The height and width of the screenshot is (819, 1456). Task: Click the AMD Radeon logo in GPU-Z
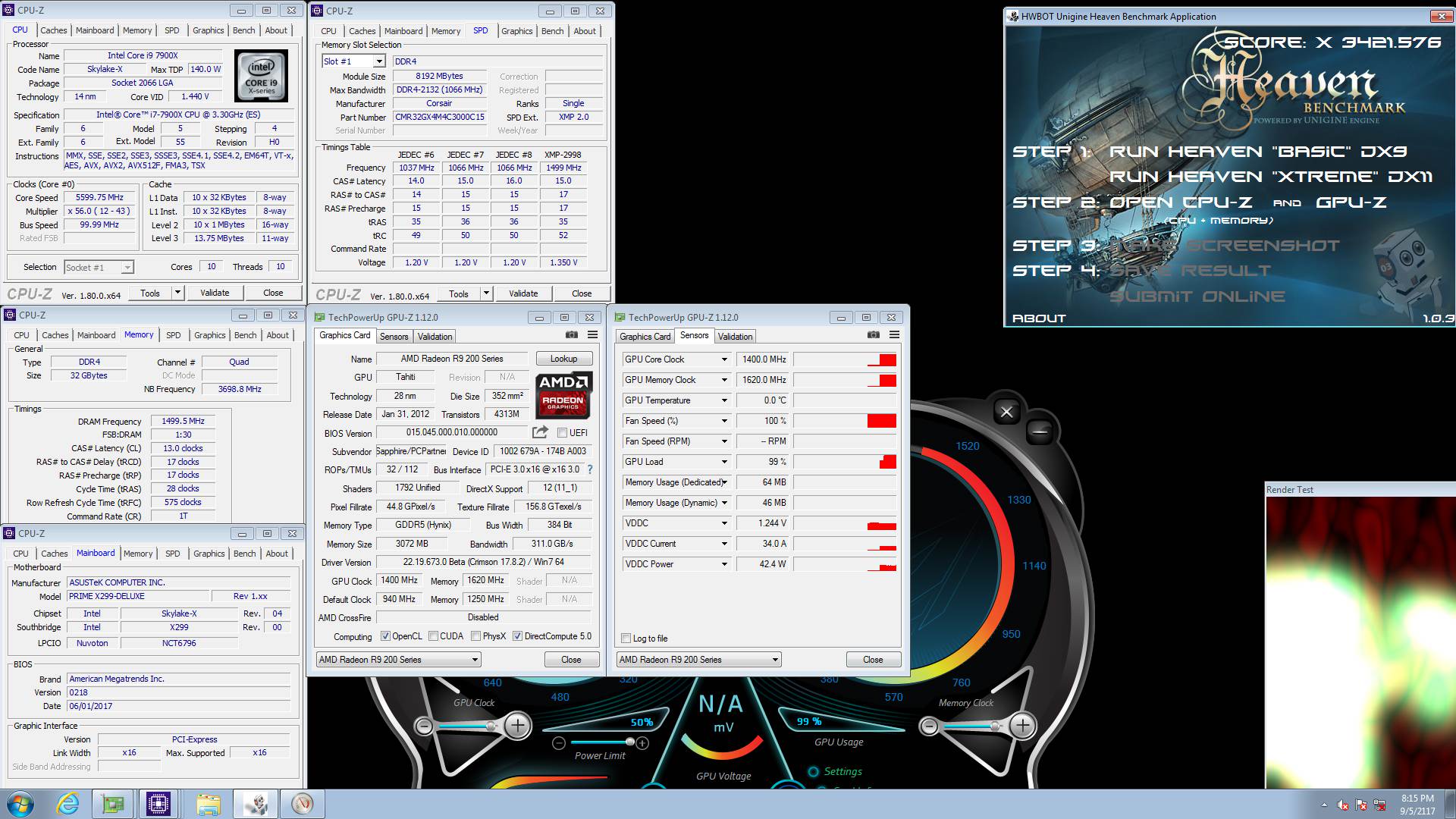563,395
